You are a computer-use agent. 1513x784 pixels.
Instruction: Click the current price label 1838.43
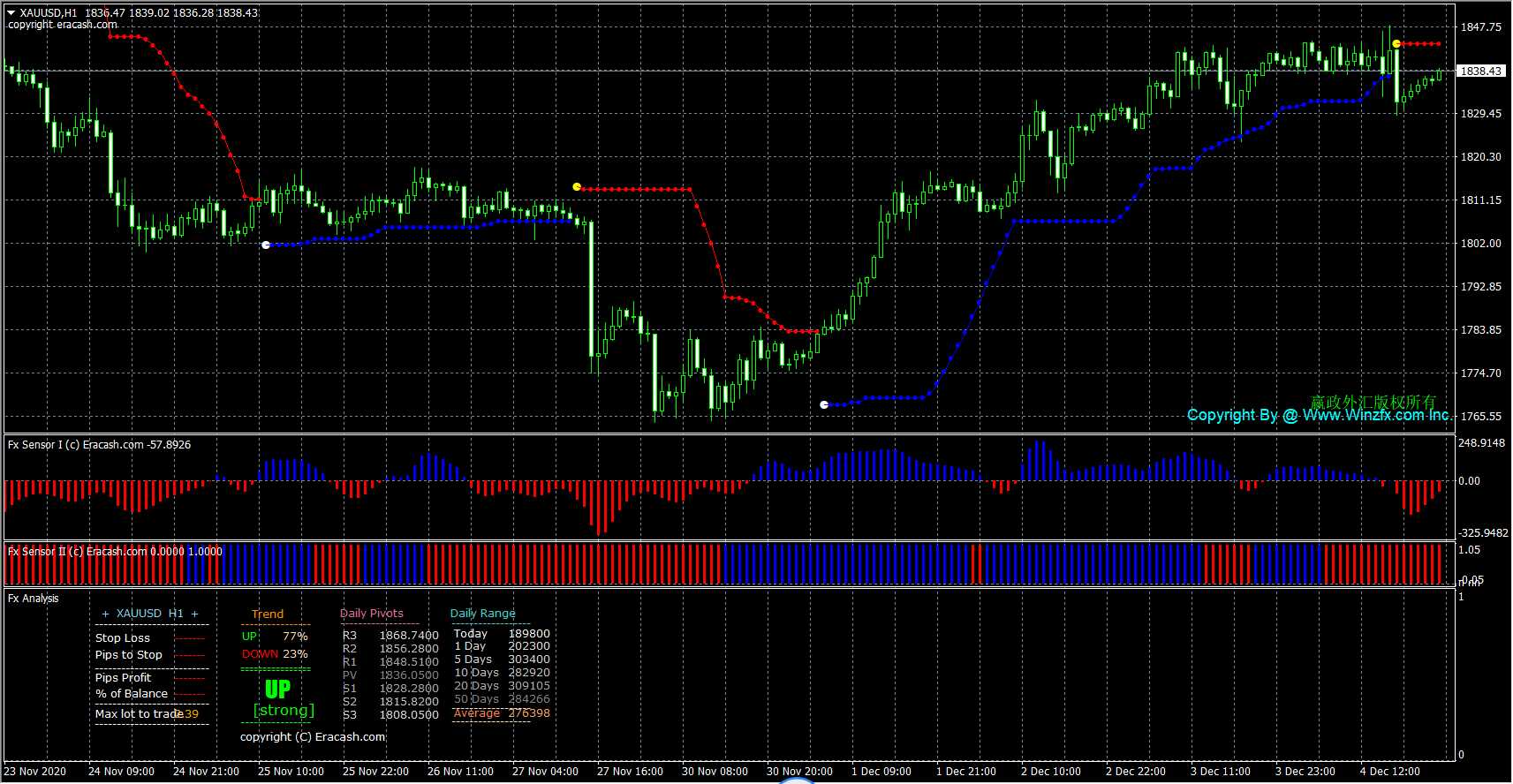(1480, 71)
